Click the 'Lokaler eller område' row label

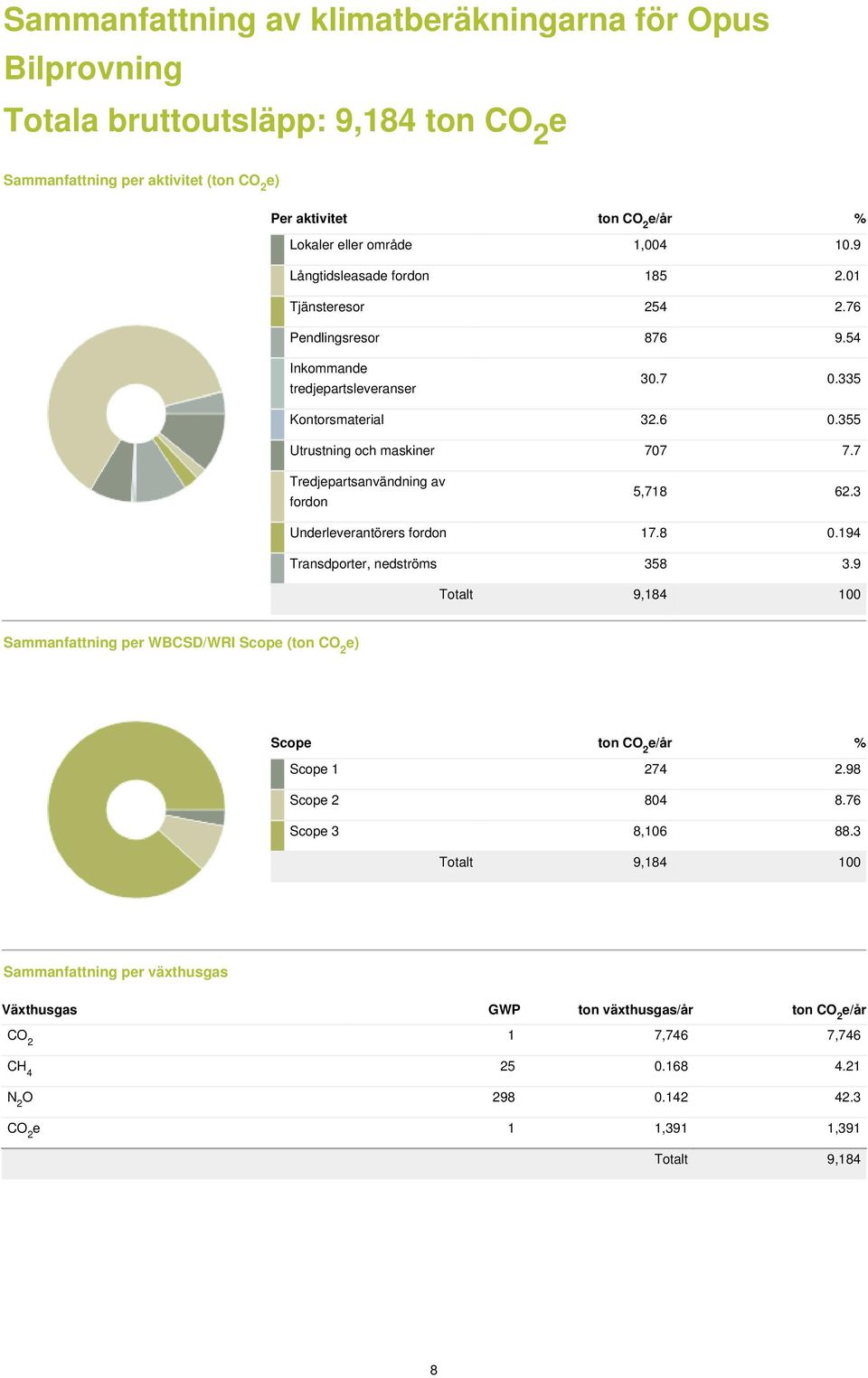click(x=351, y=245)
